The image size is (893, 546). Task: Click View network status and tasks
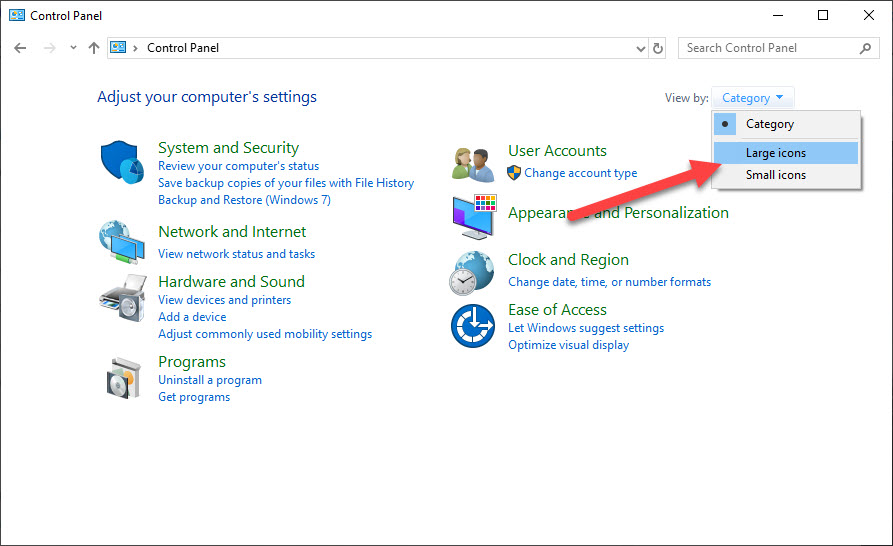(x=236, y=254)
